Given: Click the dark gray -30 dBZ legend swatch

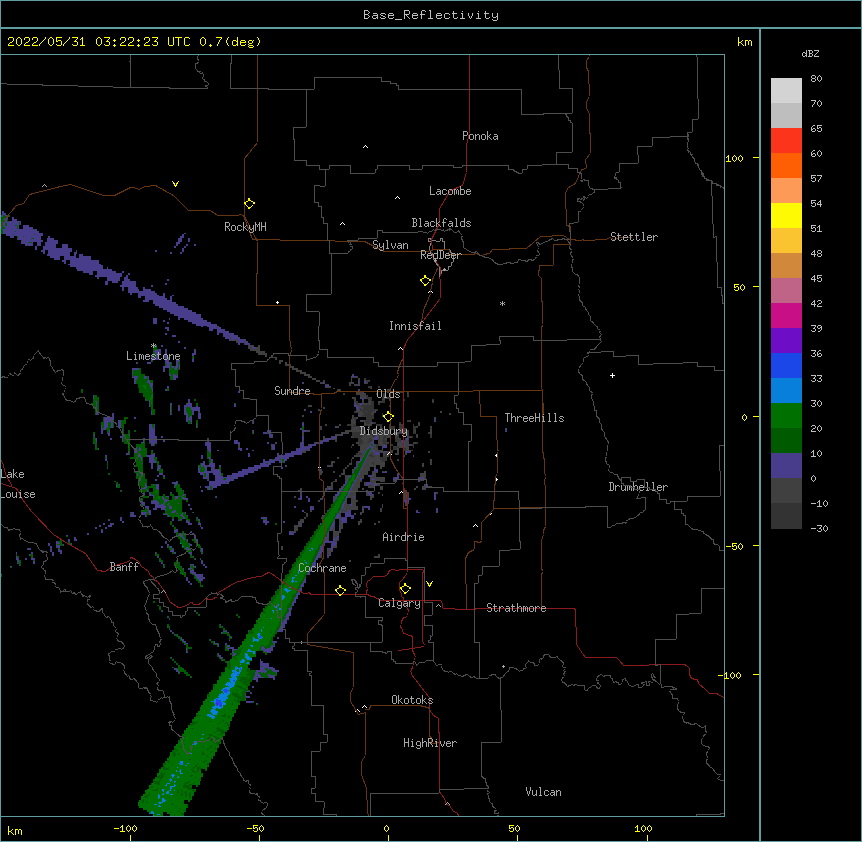Looking at the screenshot, I should click(x=786, y=516).
